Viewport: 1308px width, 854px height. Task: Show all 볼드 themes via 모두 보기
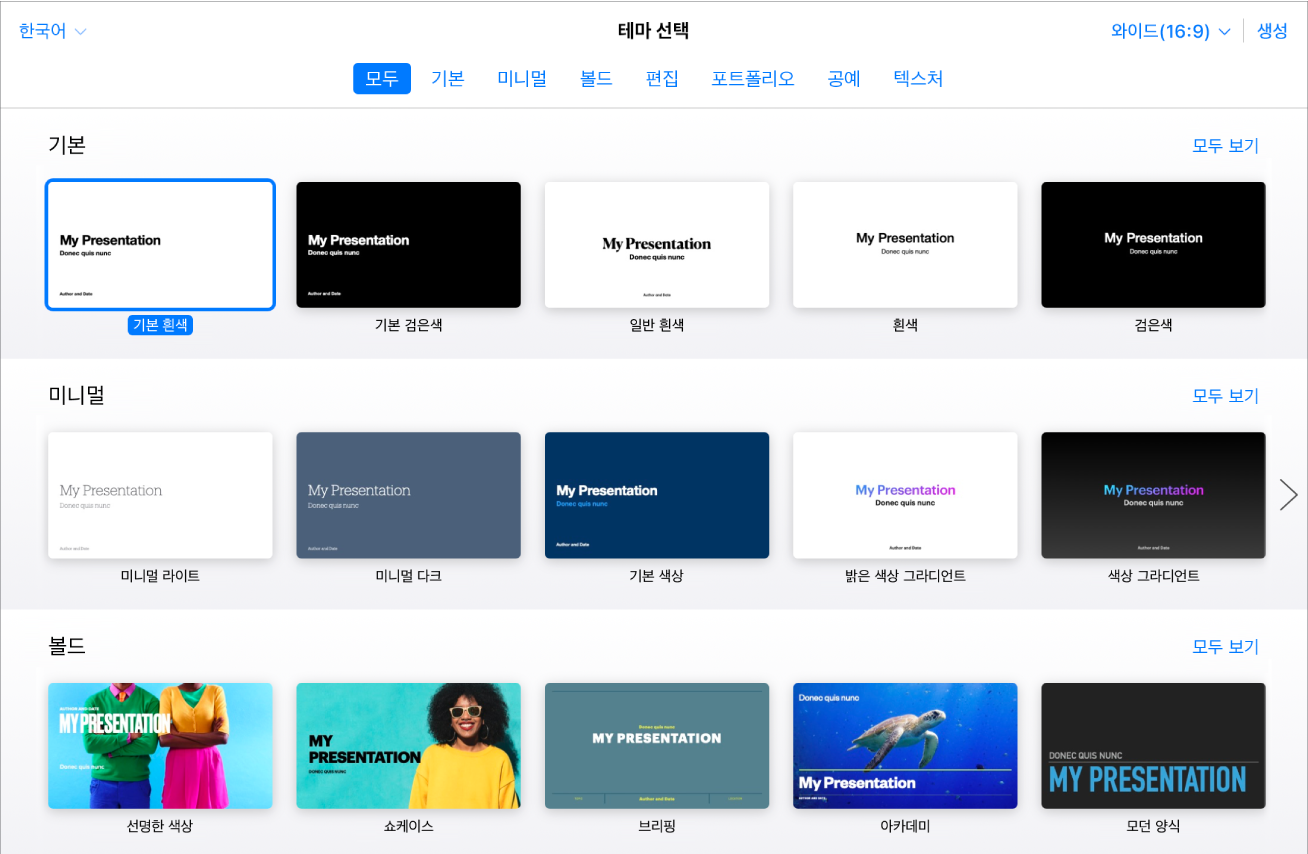tap(1225, 646)
